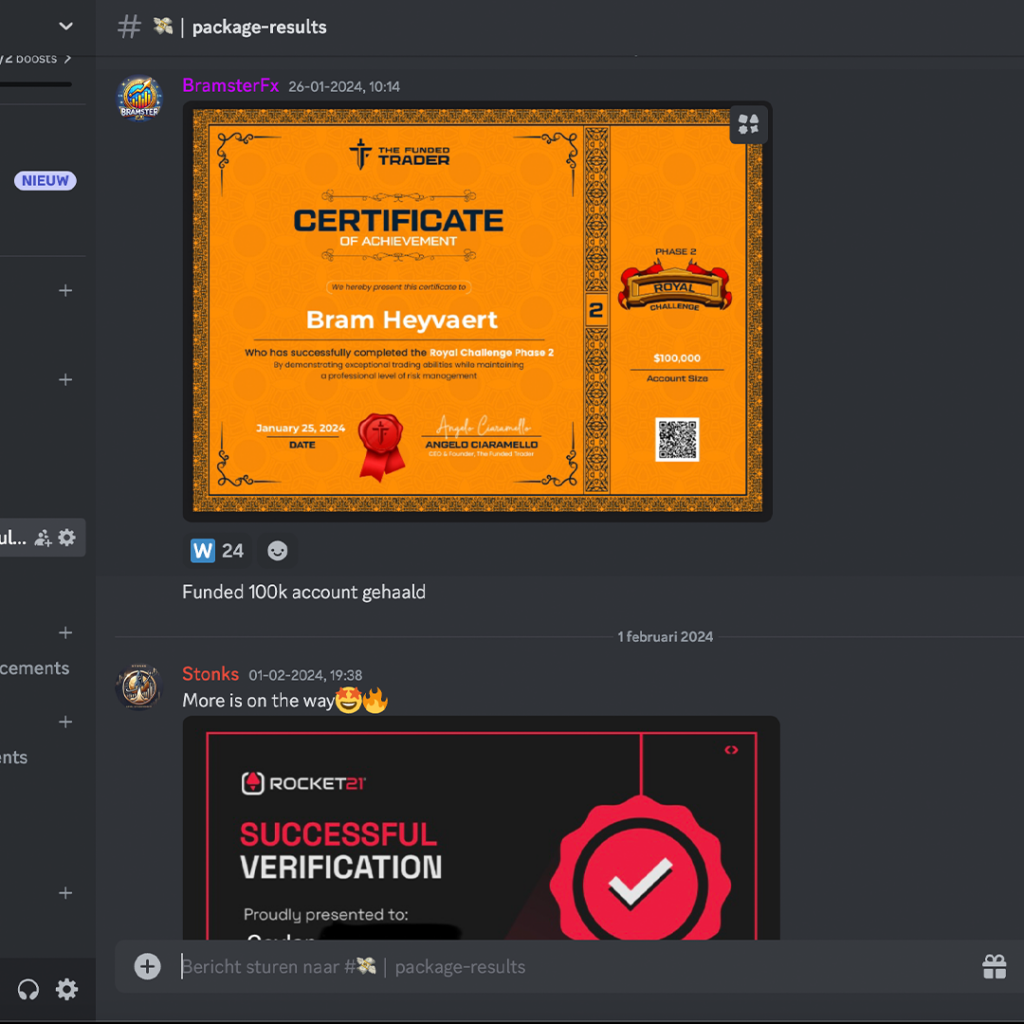Click the invite people icon on selected channel
This screenshot has width=1024, height=1024.
coord(43,537)
